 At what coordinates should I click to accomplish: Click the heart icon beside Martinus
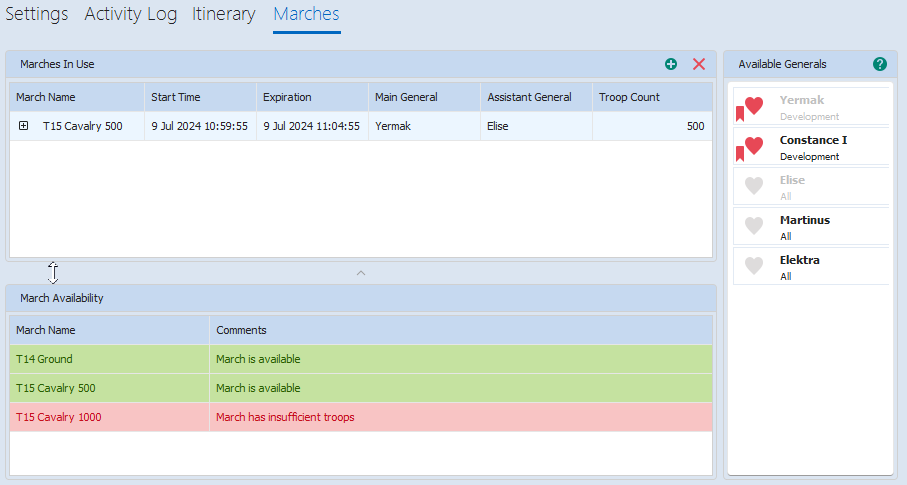(x=754, y=226)
